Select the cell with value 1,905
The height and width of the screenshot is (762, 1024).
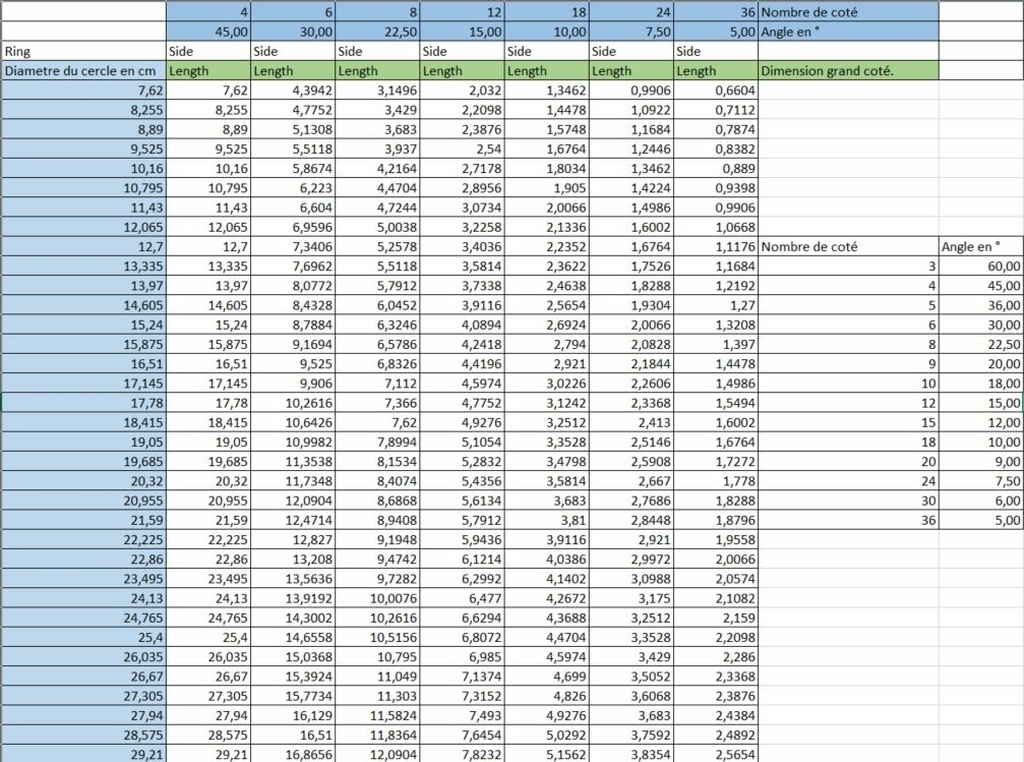pyautogui.click(x=547, y=188)
